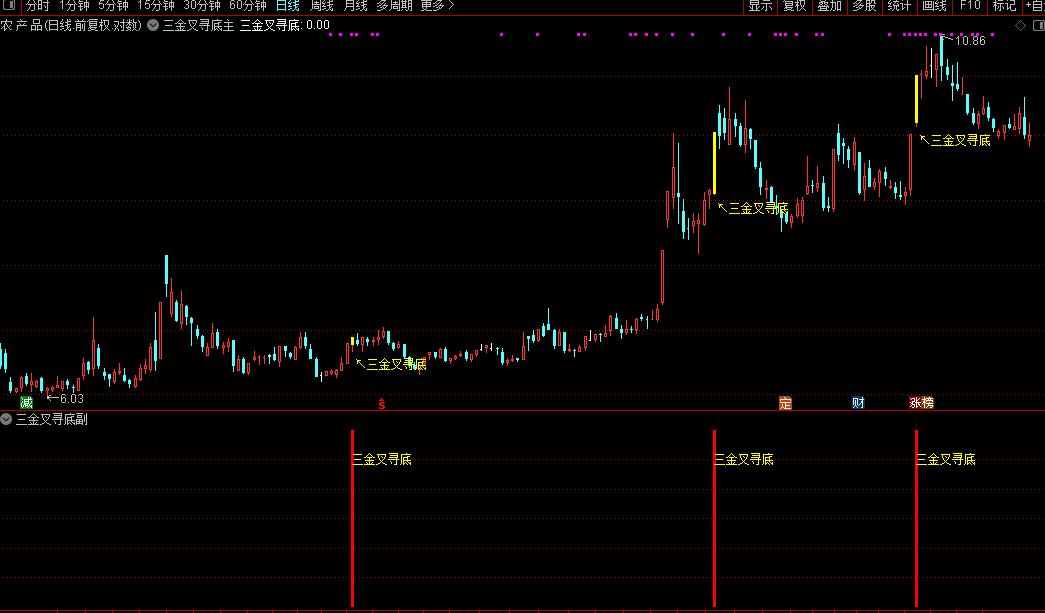Click the rightmost 三金叉寻底 label in main chart
This screenshot has width=1045, height=613.
point(960,140)
